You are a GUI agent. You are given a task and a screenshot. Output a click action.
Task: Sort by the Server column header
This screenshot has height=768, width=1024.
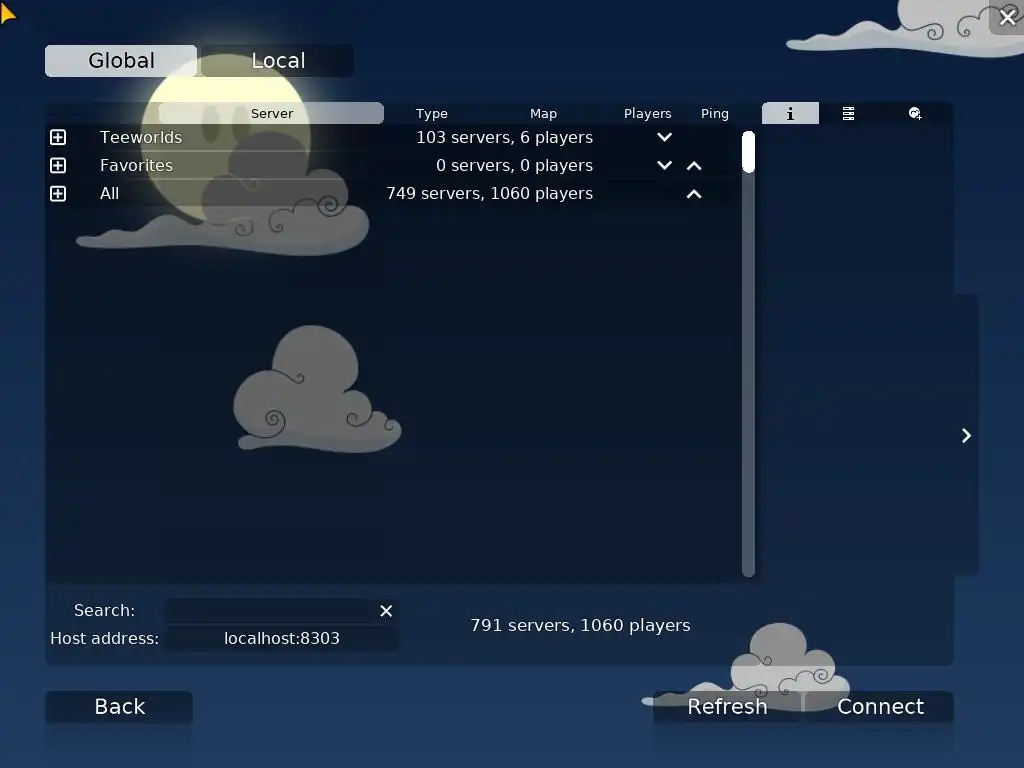[272, 113]
